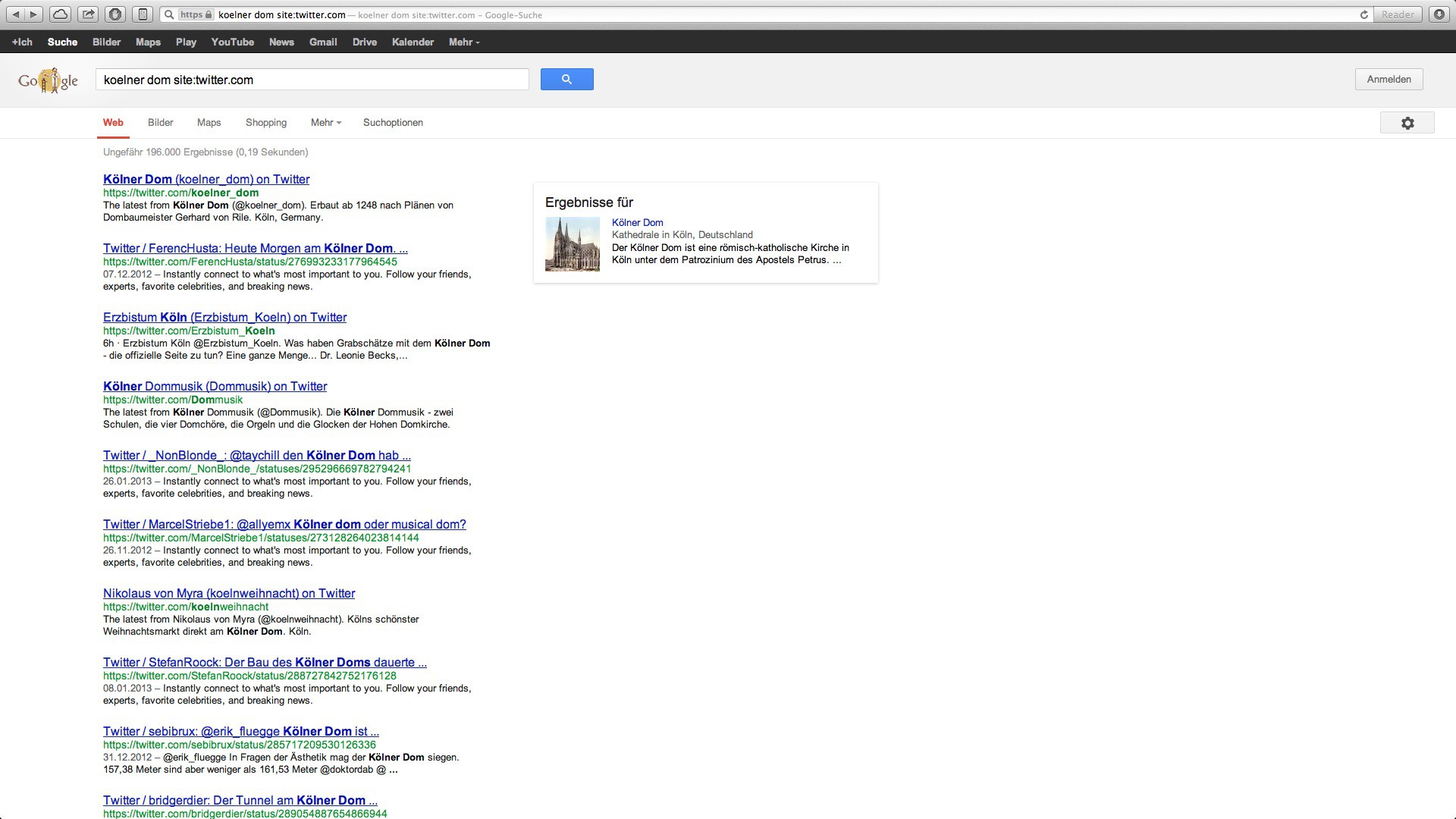Image resolution: width=1456 pixels, height=819 pixels.
Task: Click the Safari forward arrow button
Action: coord(33,14)
